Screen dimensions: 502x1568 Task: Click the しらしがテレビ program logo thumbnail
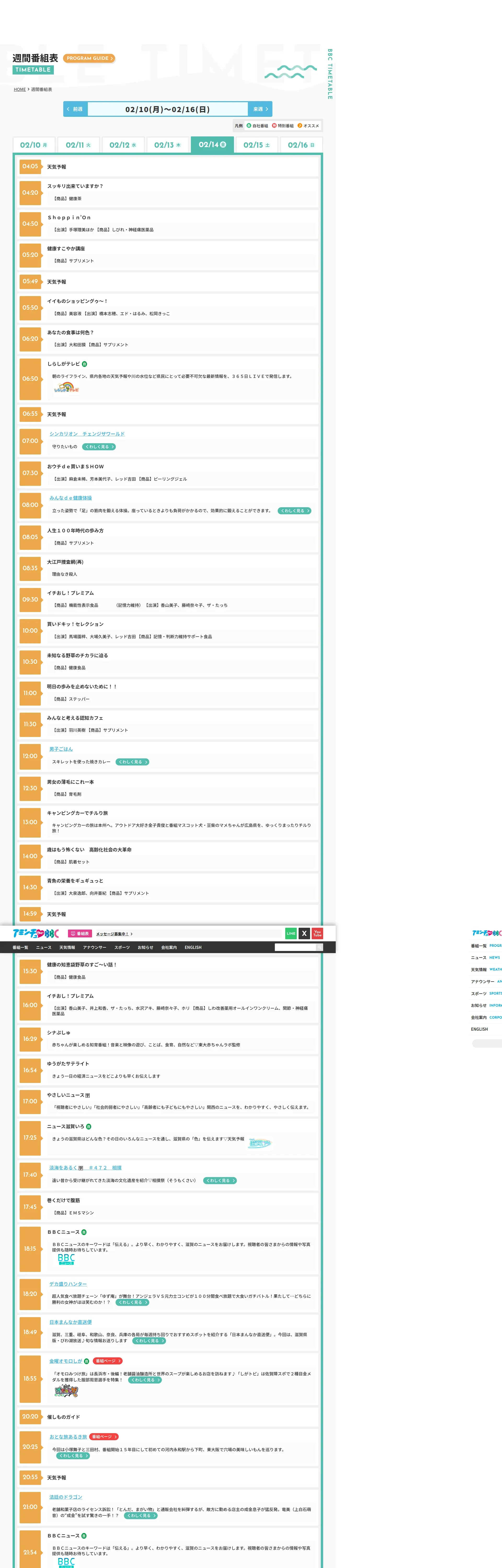coord(66,388)
